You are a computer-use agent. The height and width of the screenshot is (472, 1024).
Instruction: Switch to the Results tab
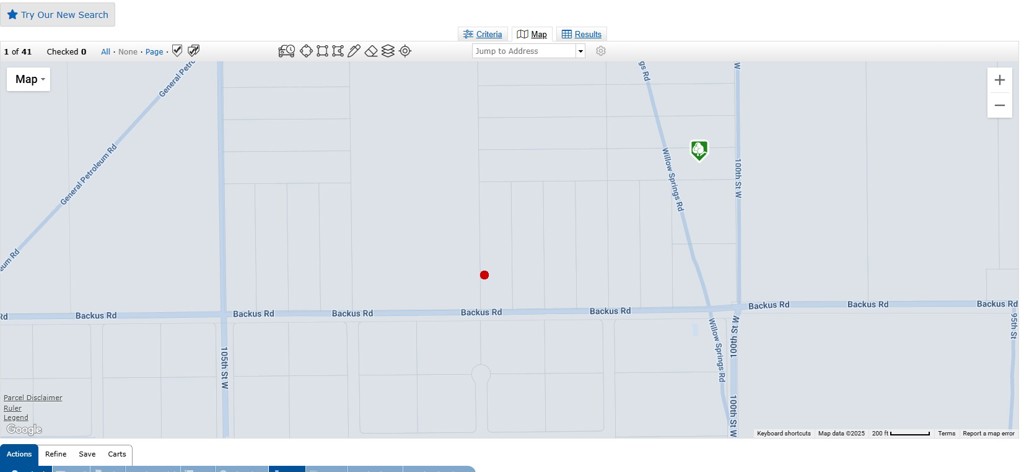(x=581, y=34)
